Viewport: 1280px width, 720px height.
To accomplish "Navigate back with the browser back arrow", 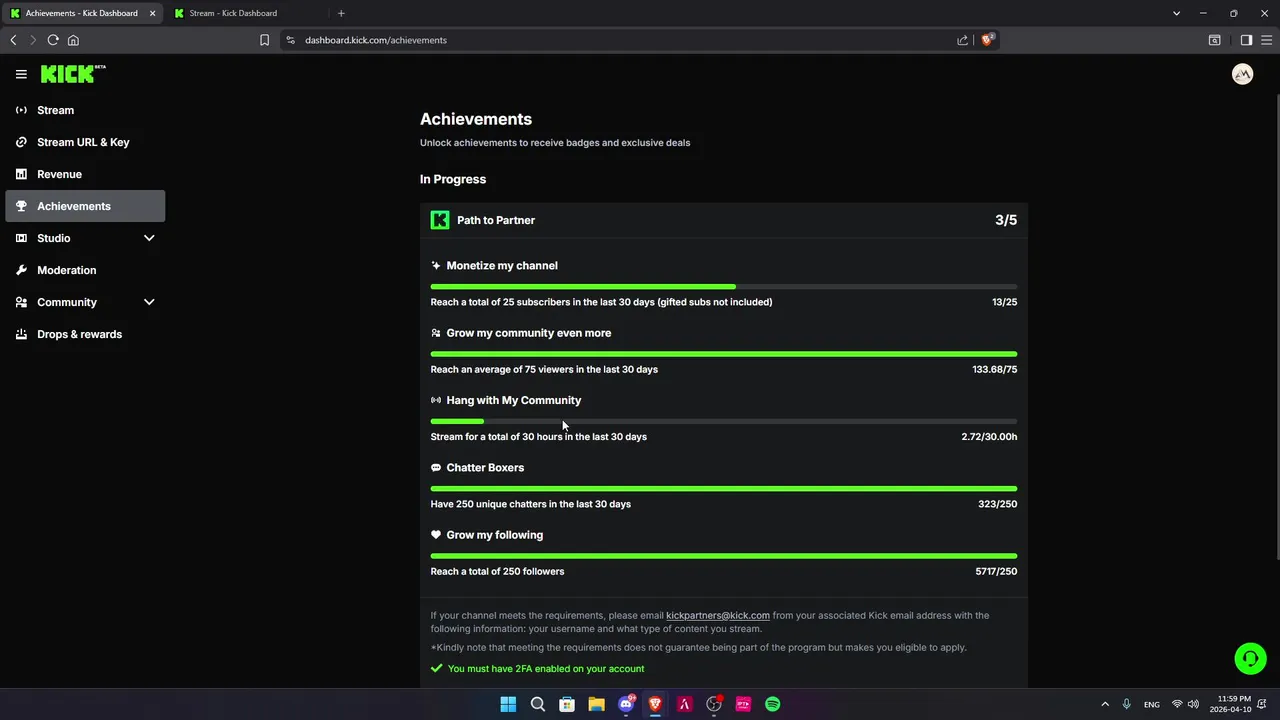I will click(13, 40).
